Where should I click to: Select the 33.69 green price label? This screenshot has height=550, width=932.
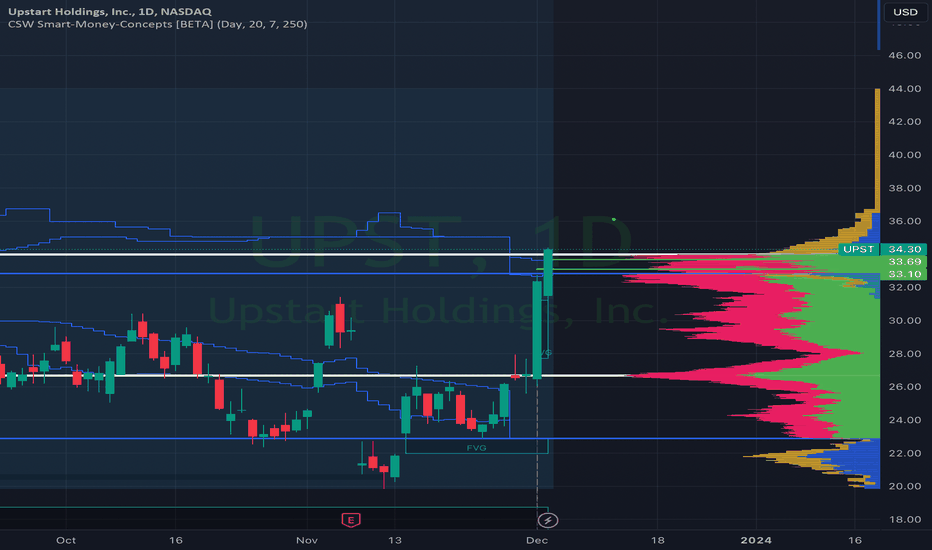(x=904, y=262)
